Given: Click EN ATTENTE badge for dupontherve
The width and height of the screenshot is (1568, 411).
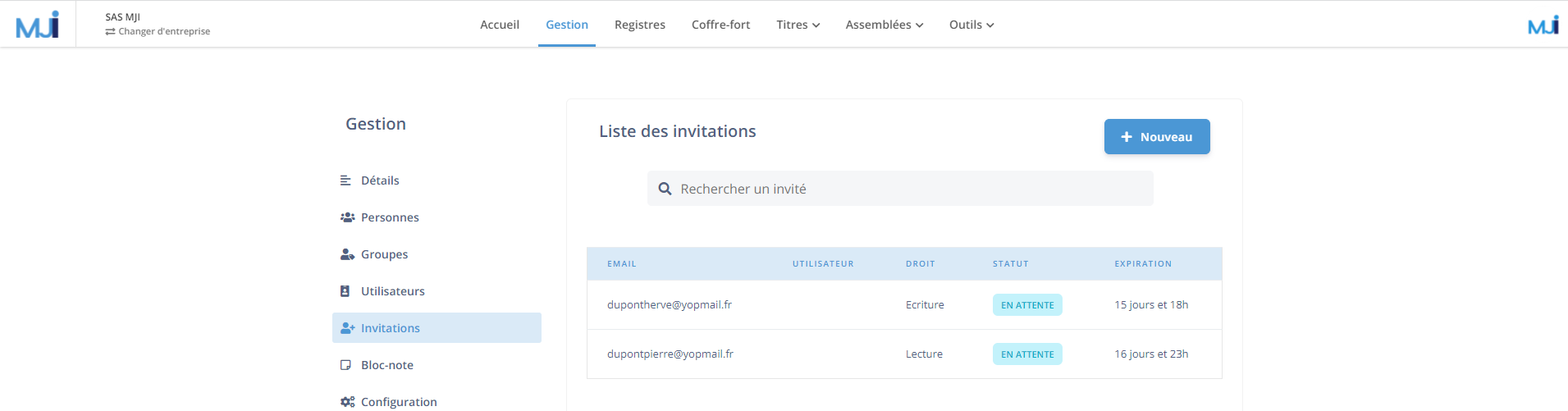Looking at the screenshot, I should [x=1027, y=305].
